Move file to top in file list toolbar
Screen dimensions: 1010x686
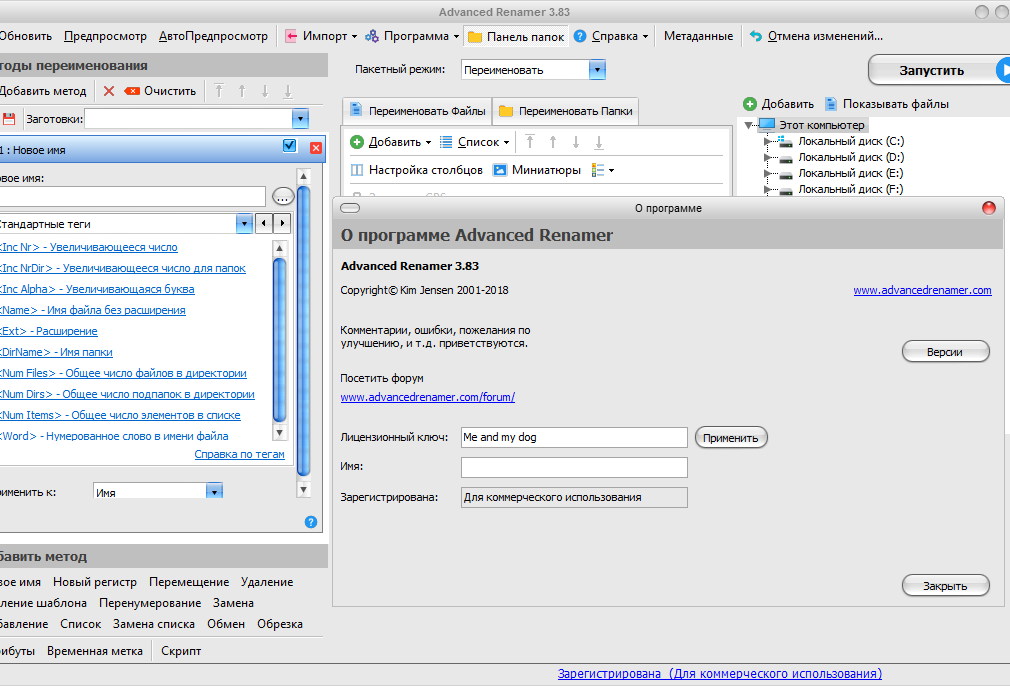click(x=529, y=142)
